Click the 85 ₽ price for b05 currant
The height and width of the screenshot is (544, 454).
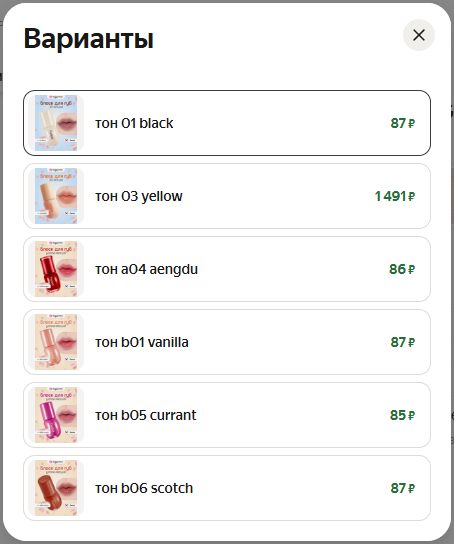(402, 415)
